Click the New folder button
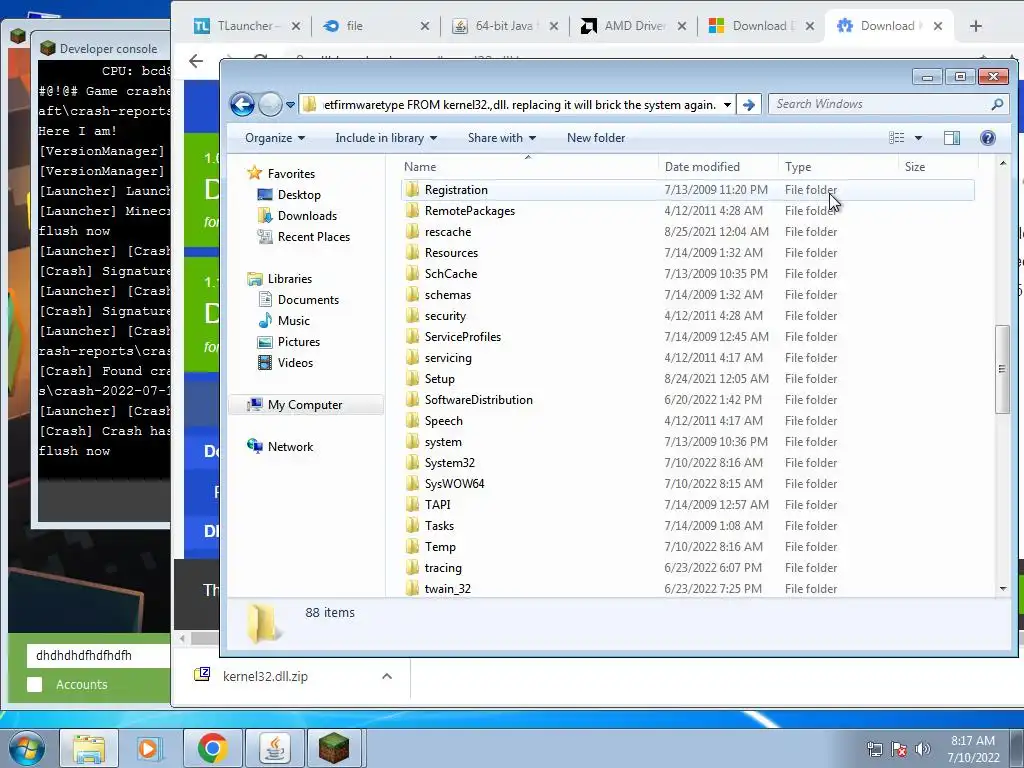 pyautogui.click(x=596, y=138)
